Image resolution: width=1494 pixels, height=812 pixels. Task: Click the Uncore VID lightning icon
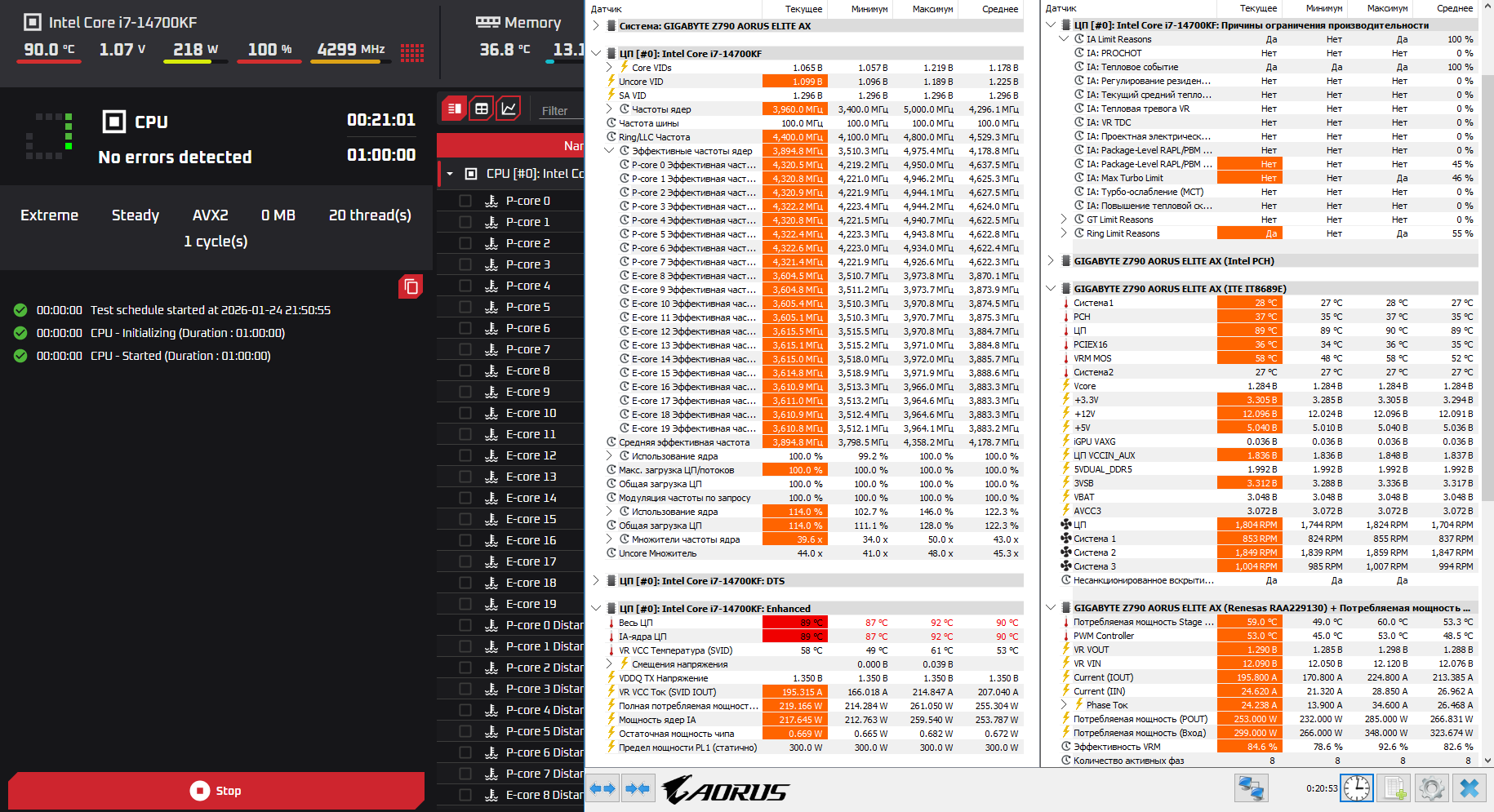pos(611,82)
